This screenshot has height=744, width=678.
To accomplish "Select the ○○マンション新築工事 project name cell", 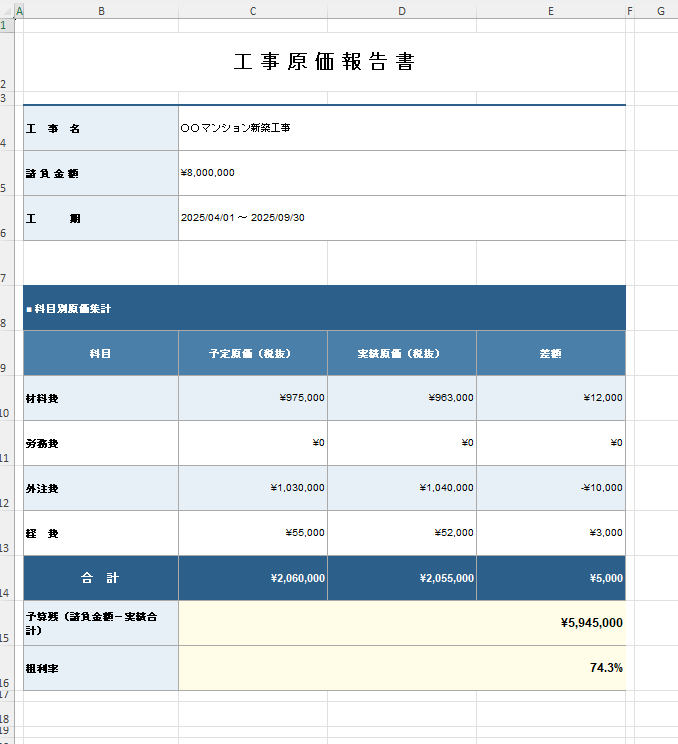I will tap(401, 128).
